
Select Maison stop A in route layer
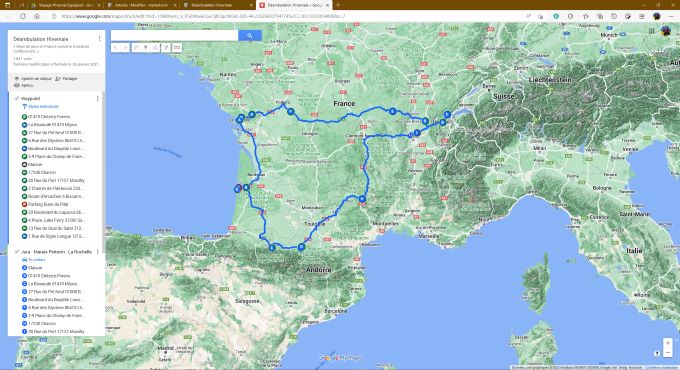(x=35, y=268)
